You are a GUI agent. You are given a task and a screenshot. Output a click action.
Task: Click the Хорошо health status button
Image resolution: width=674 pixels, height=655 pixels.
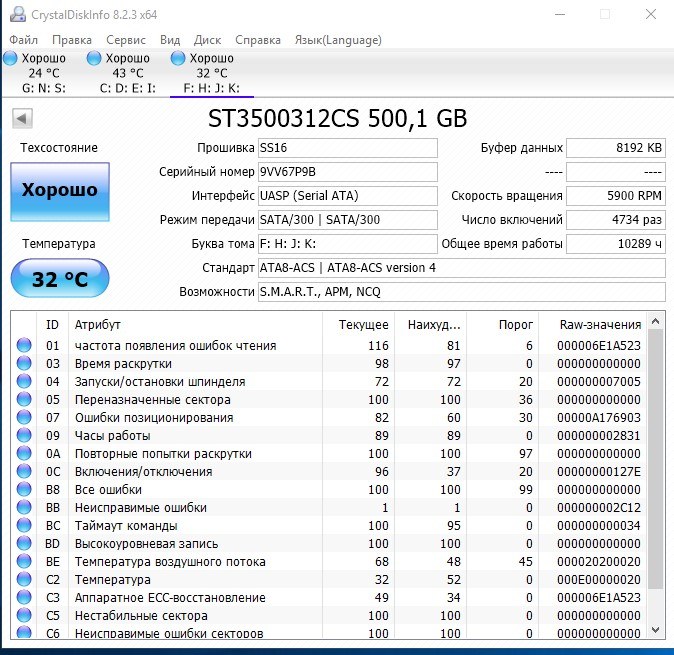[x=60, y=190]
